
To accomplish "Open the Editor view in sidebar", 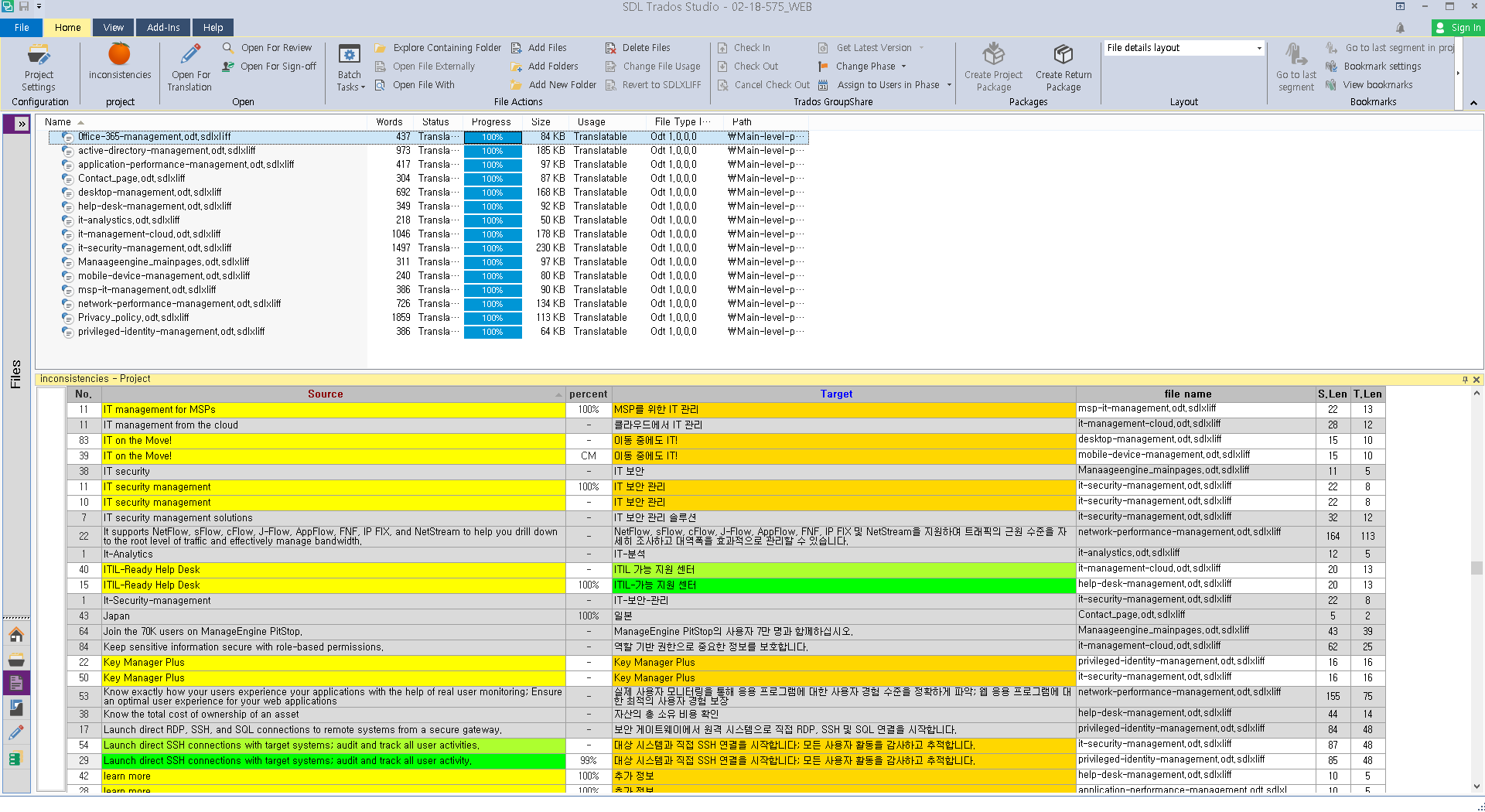I will coord(16,732).
